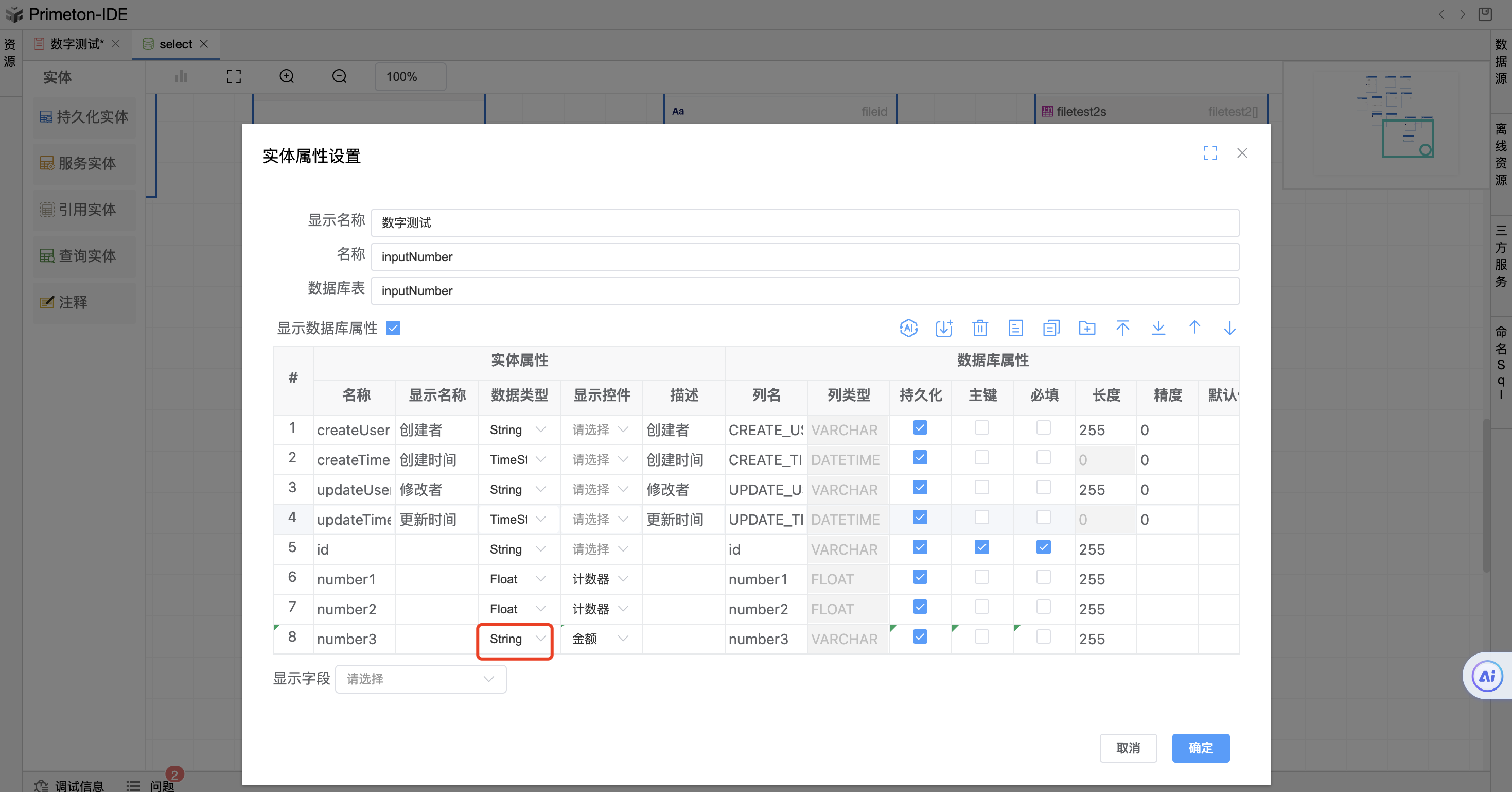Viewport: 1512px width, 792px height.
Task: Open the floating AI assistant button
Action: [1487, 676]
